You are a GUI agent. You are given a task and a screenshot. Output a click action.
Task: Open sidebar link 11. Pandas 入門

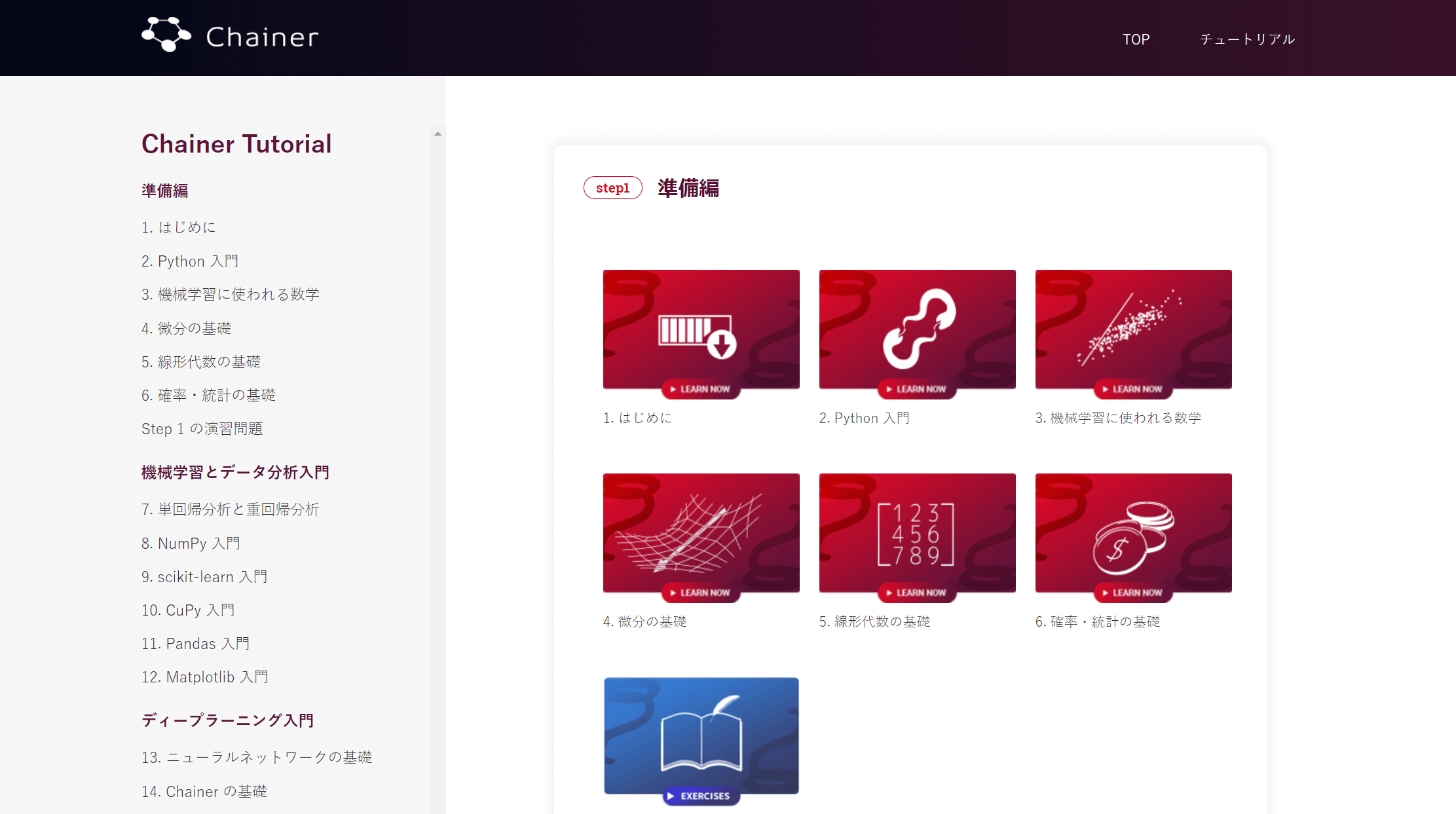pyautogui.click(x=195, y=644)
